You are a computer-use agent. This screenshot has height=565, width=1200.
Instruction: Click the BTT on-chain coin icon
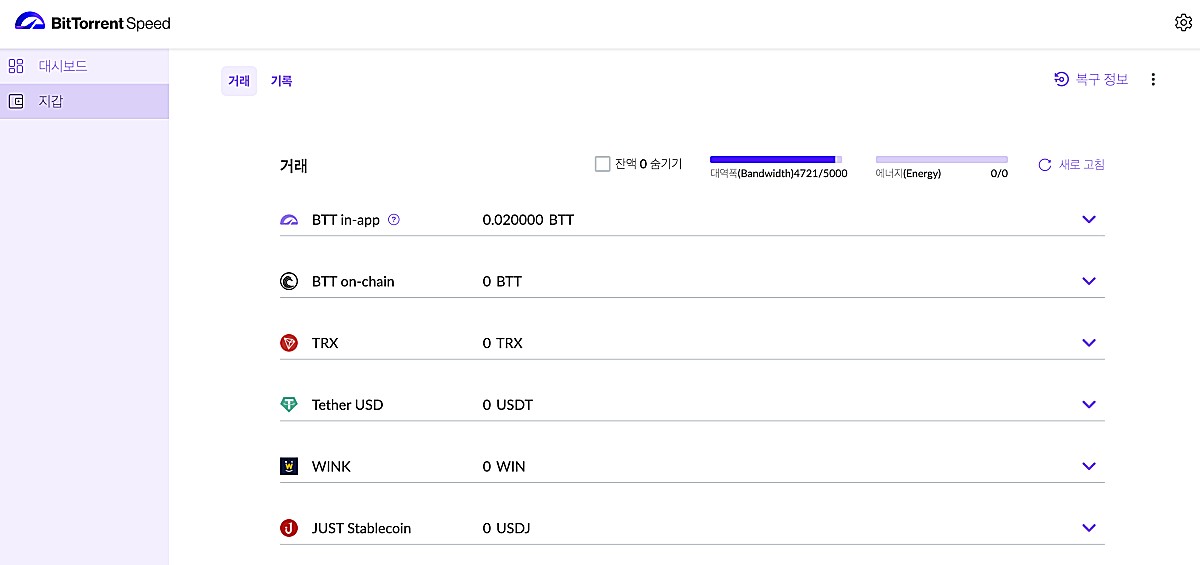click(289, 282)
